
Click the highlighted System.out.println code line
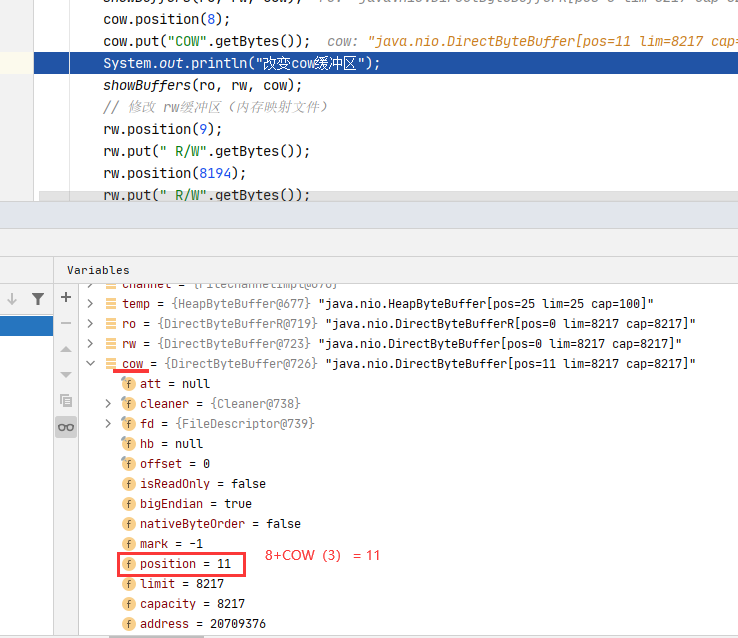click(241, 64)
